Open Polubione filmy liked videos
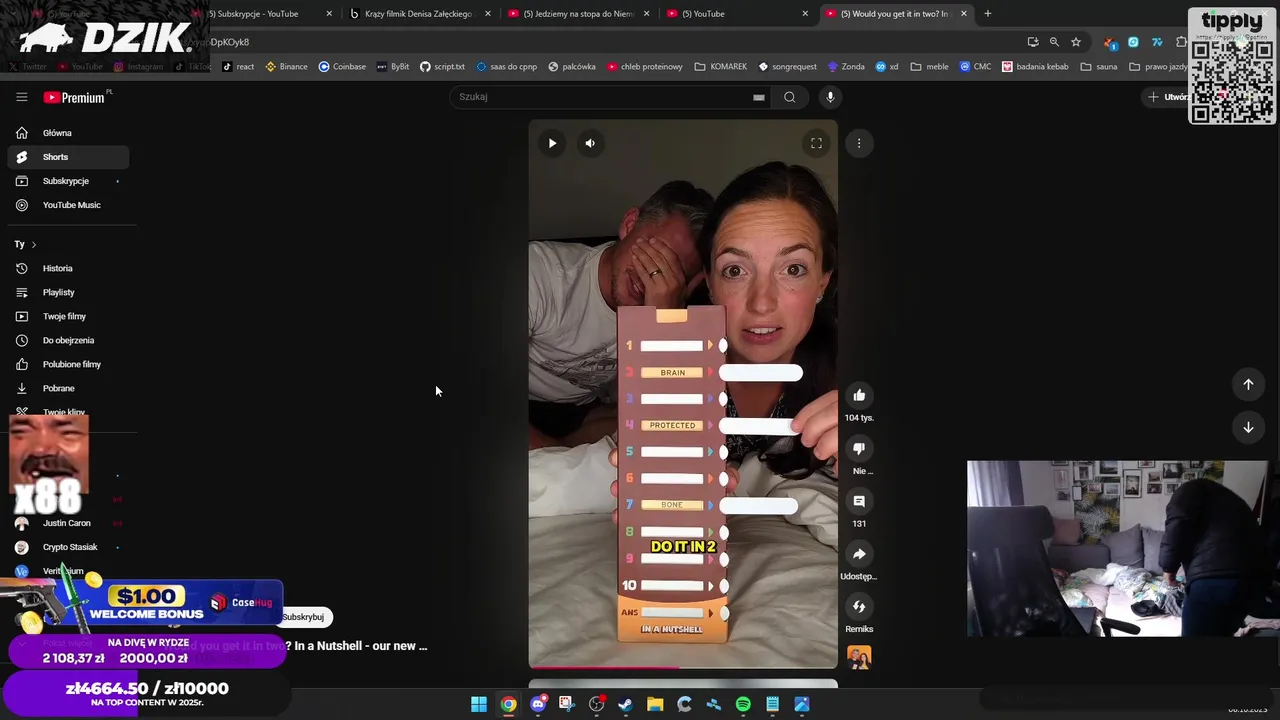 pyautogui.click(x=68, y=364)
